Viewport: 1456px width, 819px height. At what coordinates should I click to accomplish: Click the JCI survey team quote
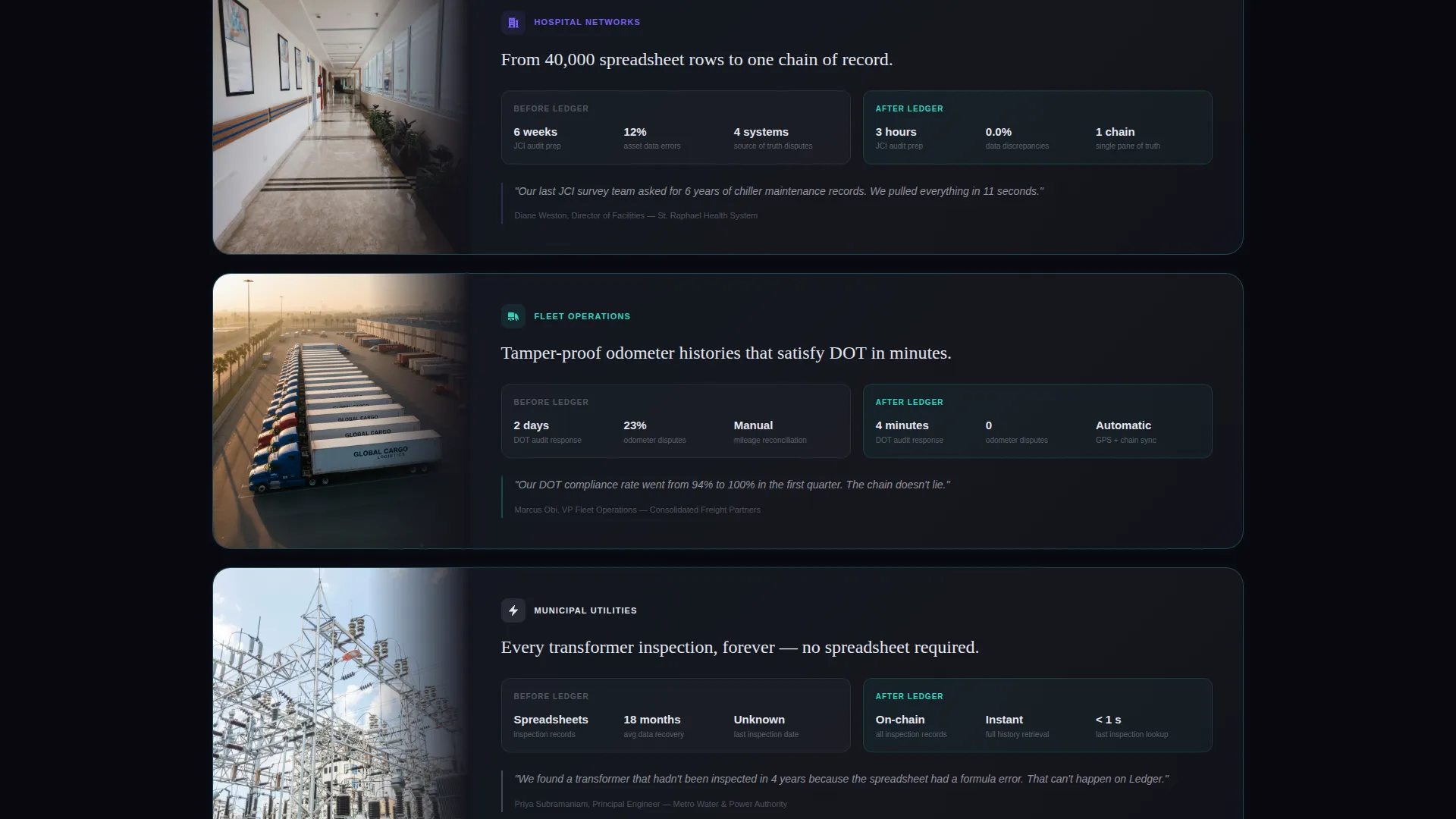(779, 192)
